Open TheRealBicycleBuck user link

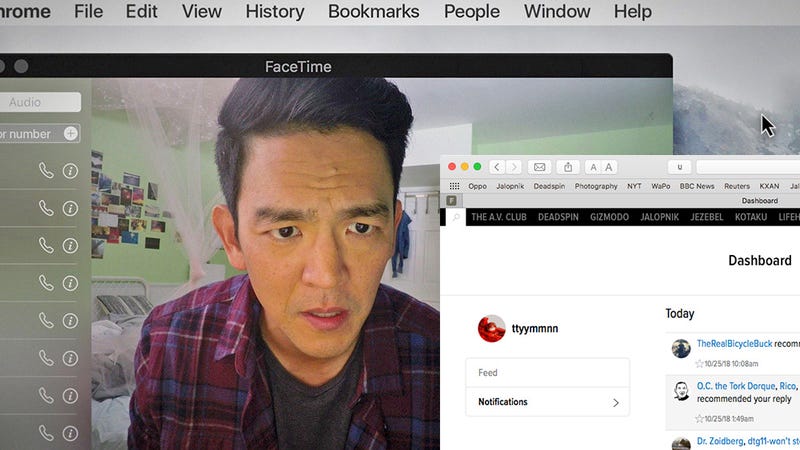(x=734, y=344)
